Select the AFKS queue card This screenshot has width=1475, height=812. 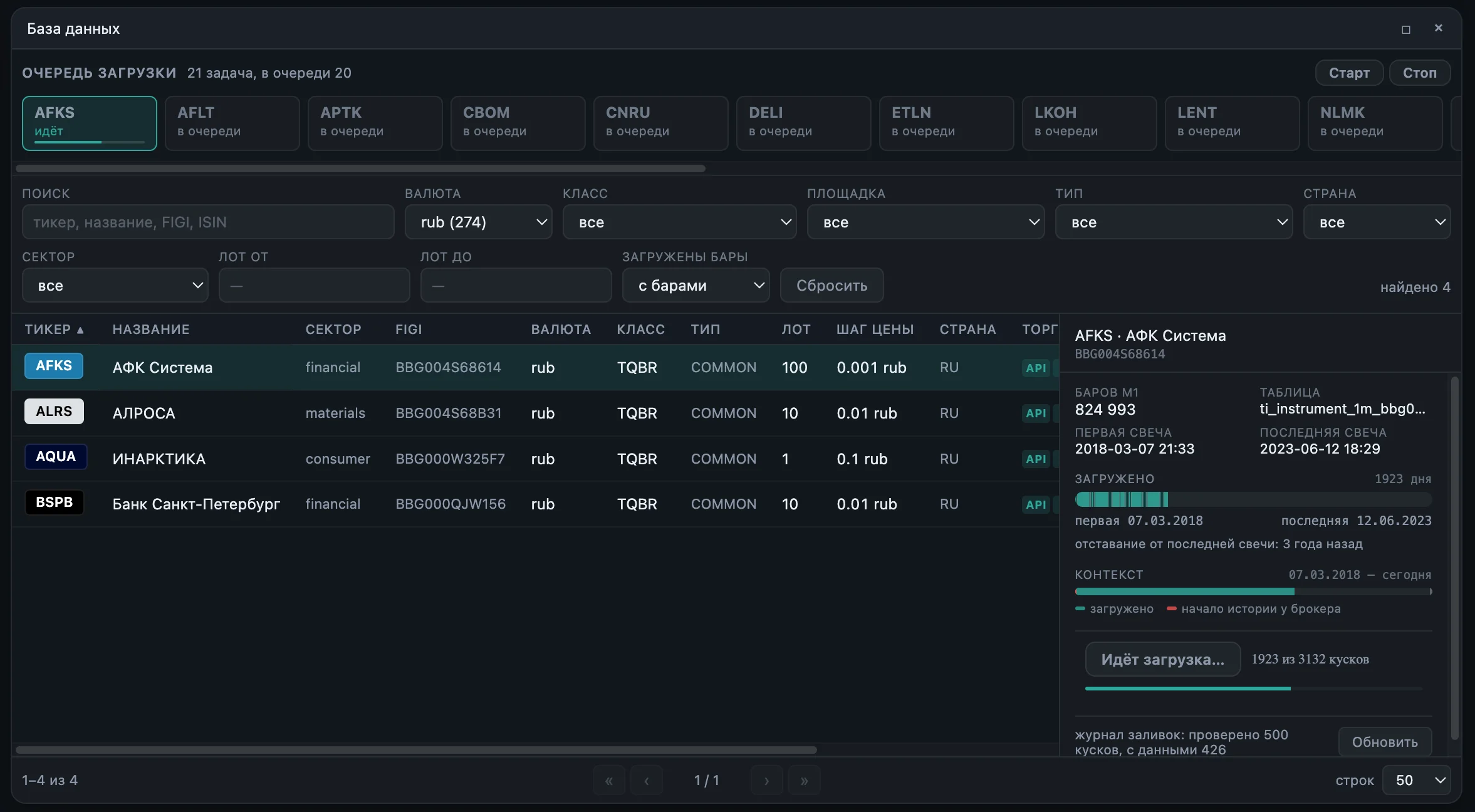point(90,123)
